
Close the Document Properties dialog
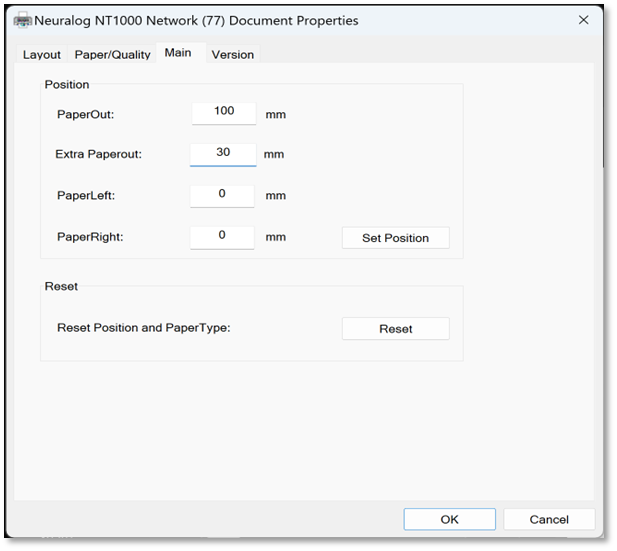pyautogui.click(x=583, y=20)
